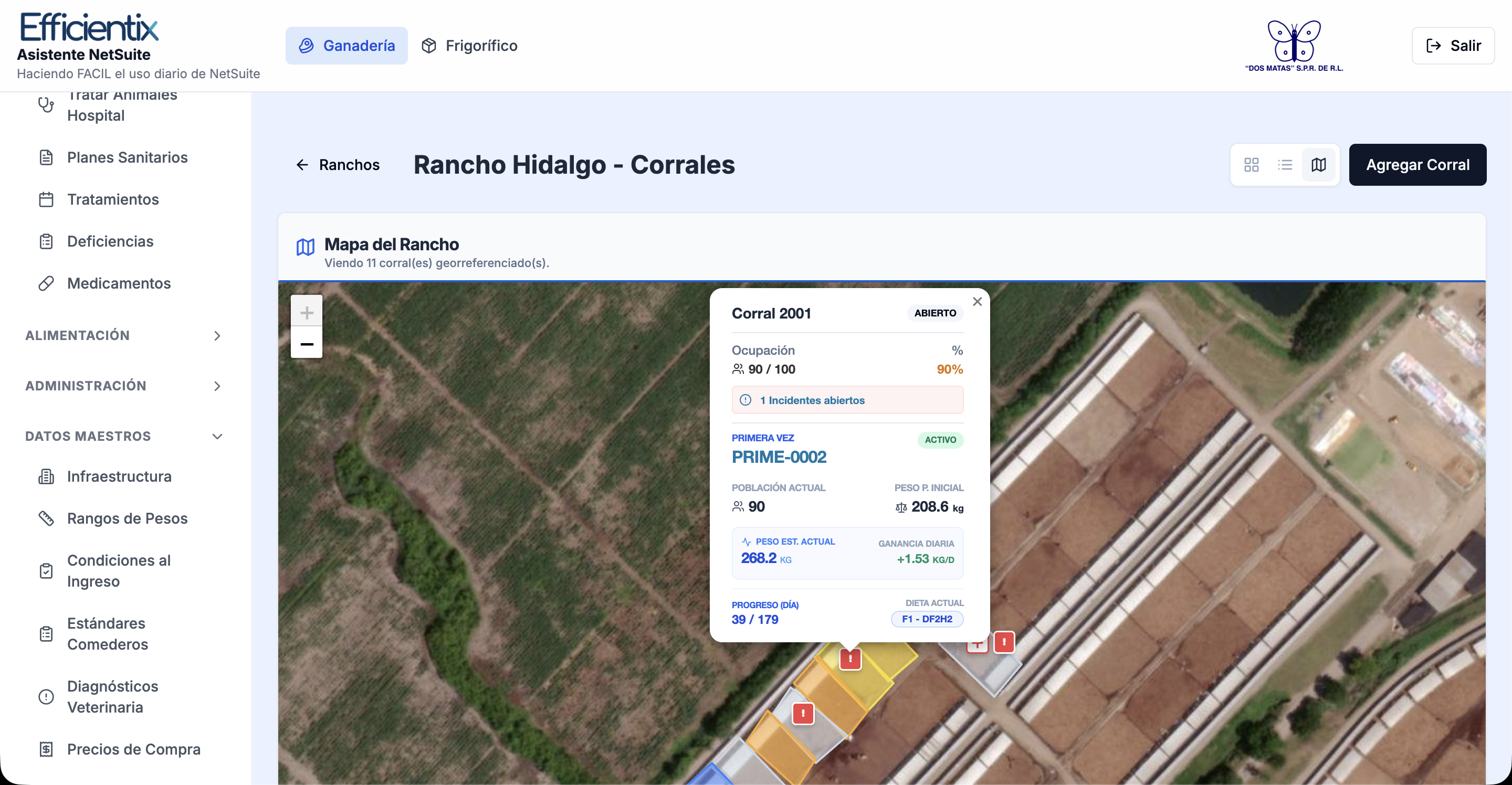Viewport: 1512px width, 785px height.
Task: Click the Tratamientos calendar icon
Action: pos(46,199)
